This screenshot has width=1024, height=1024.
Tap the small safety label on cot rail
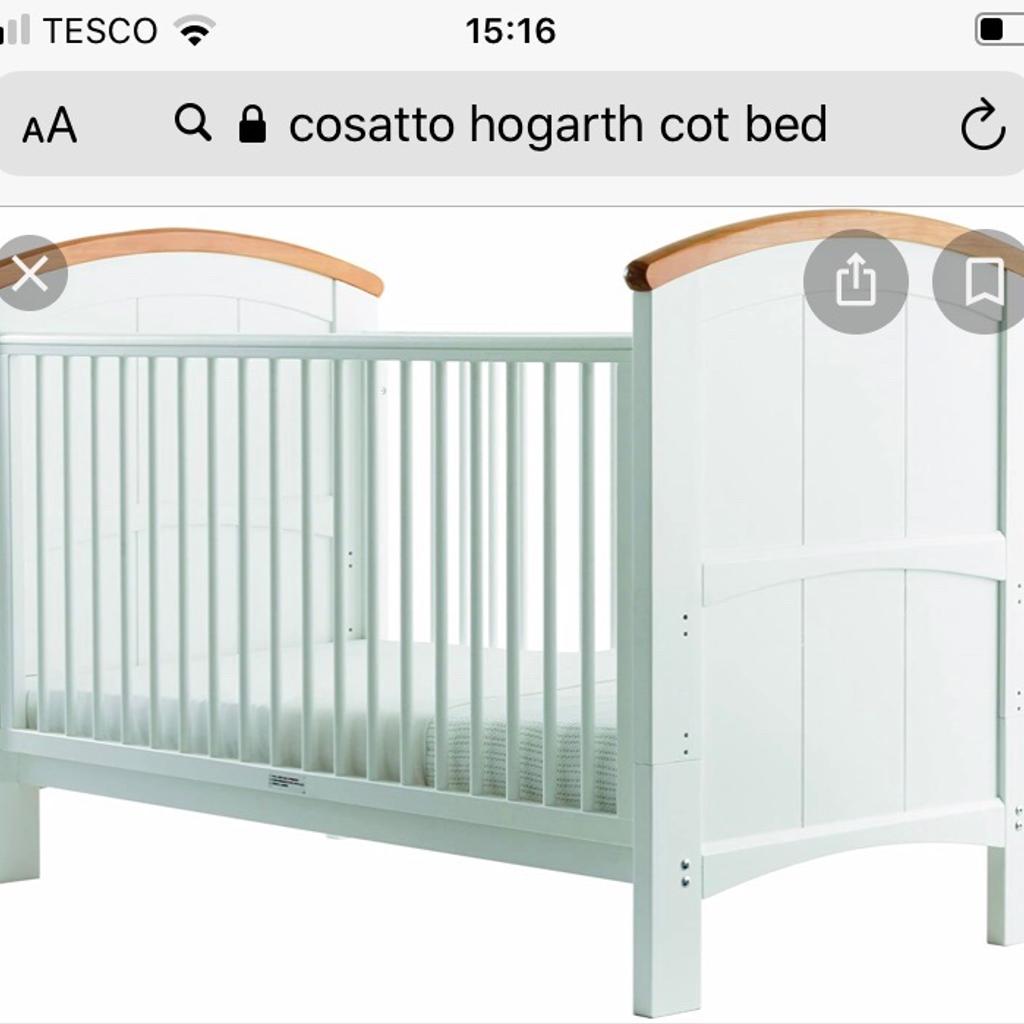(287, 783)
